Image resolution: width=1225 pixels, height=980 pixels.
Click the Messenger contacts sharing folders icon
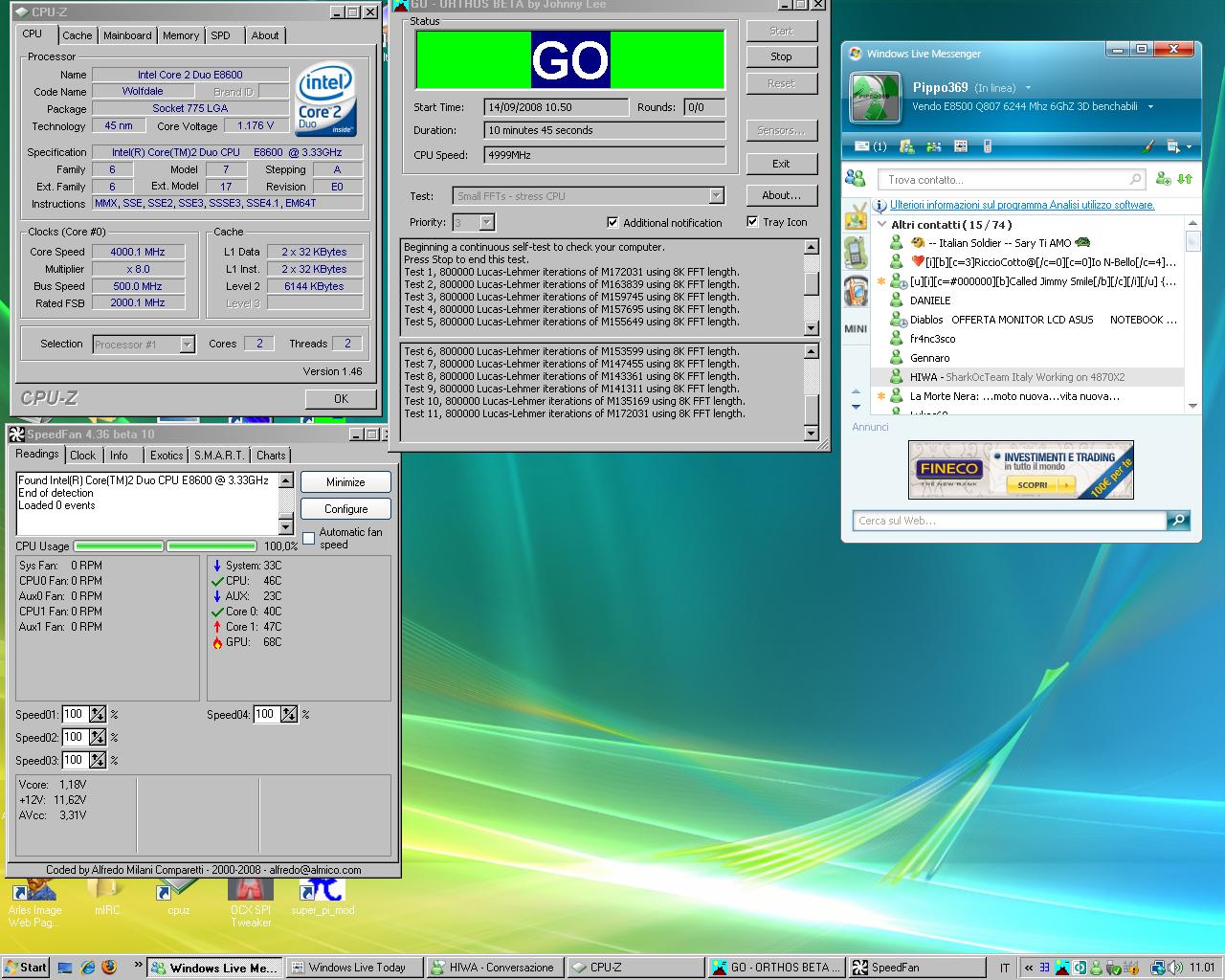click(x=907, y=146)
